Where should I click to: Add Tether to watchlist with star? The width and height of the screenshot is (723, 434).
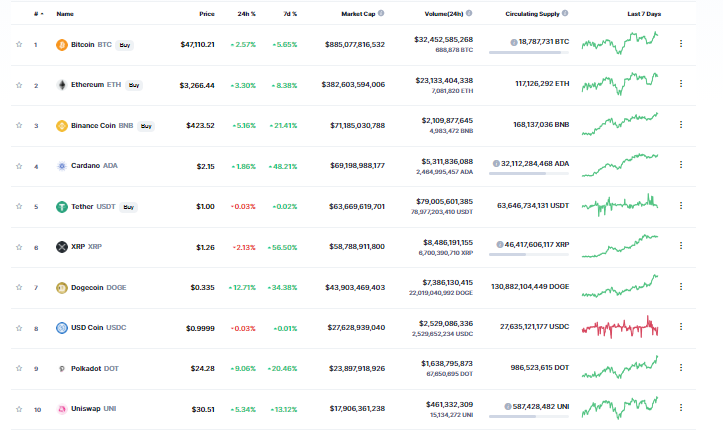pyautogui.click(x=19, y=206)
